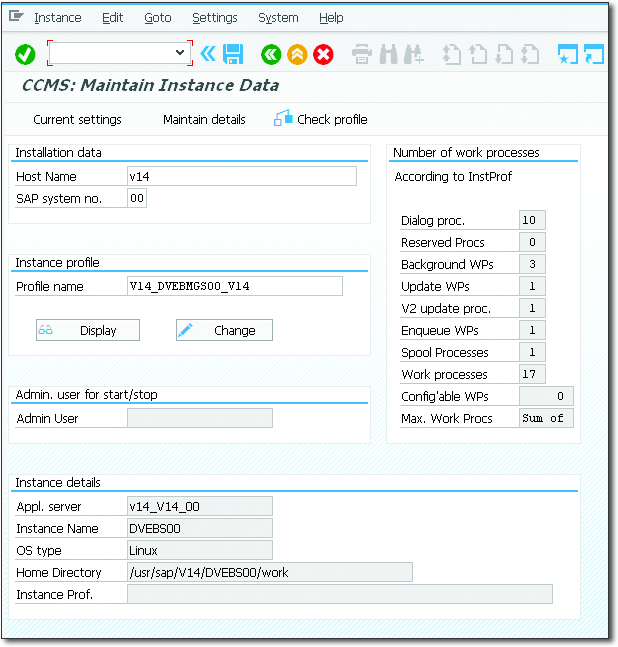Click the Config'able WPs value field
This screenshot has width=618, height=647.
click(546, 396)
